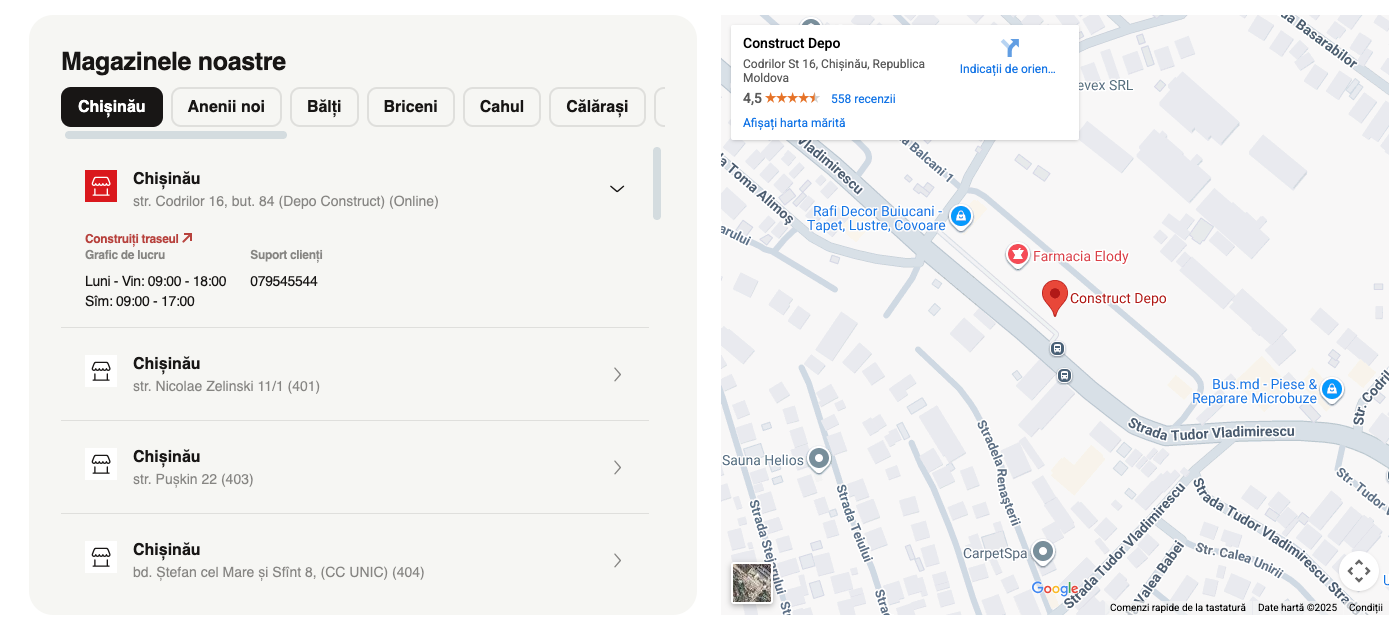Click Farmacia Elody pharmacy marker

coord(1017,256)
